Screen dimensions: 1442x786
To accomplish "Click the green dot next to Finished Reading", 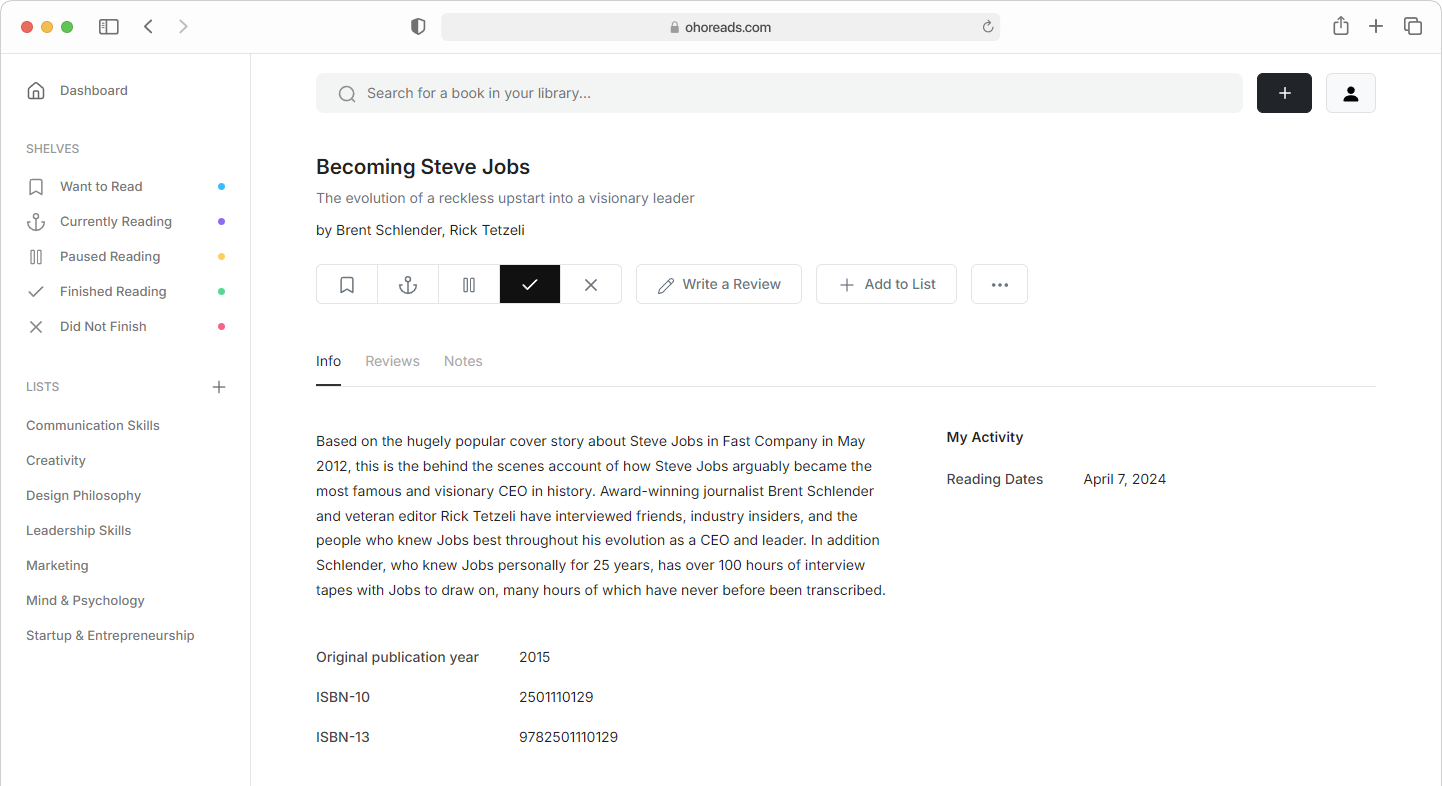I will [221, 292].
